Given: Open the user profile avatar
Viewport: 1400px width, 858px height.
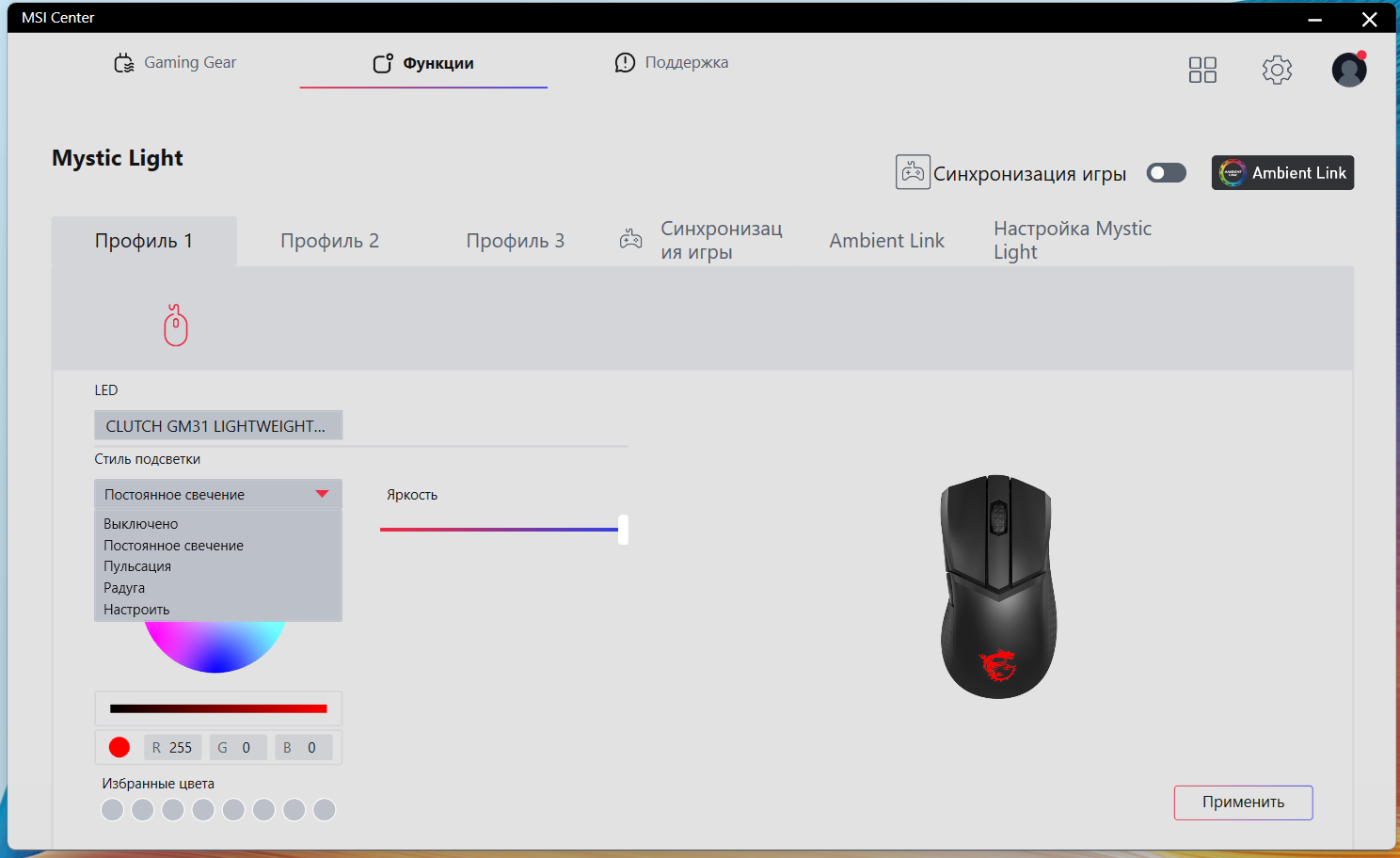Looking at the screenshot, I should (1349, 70).
